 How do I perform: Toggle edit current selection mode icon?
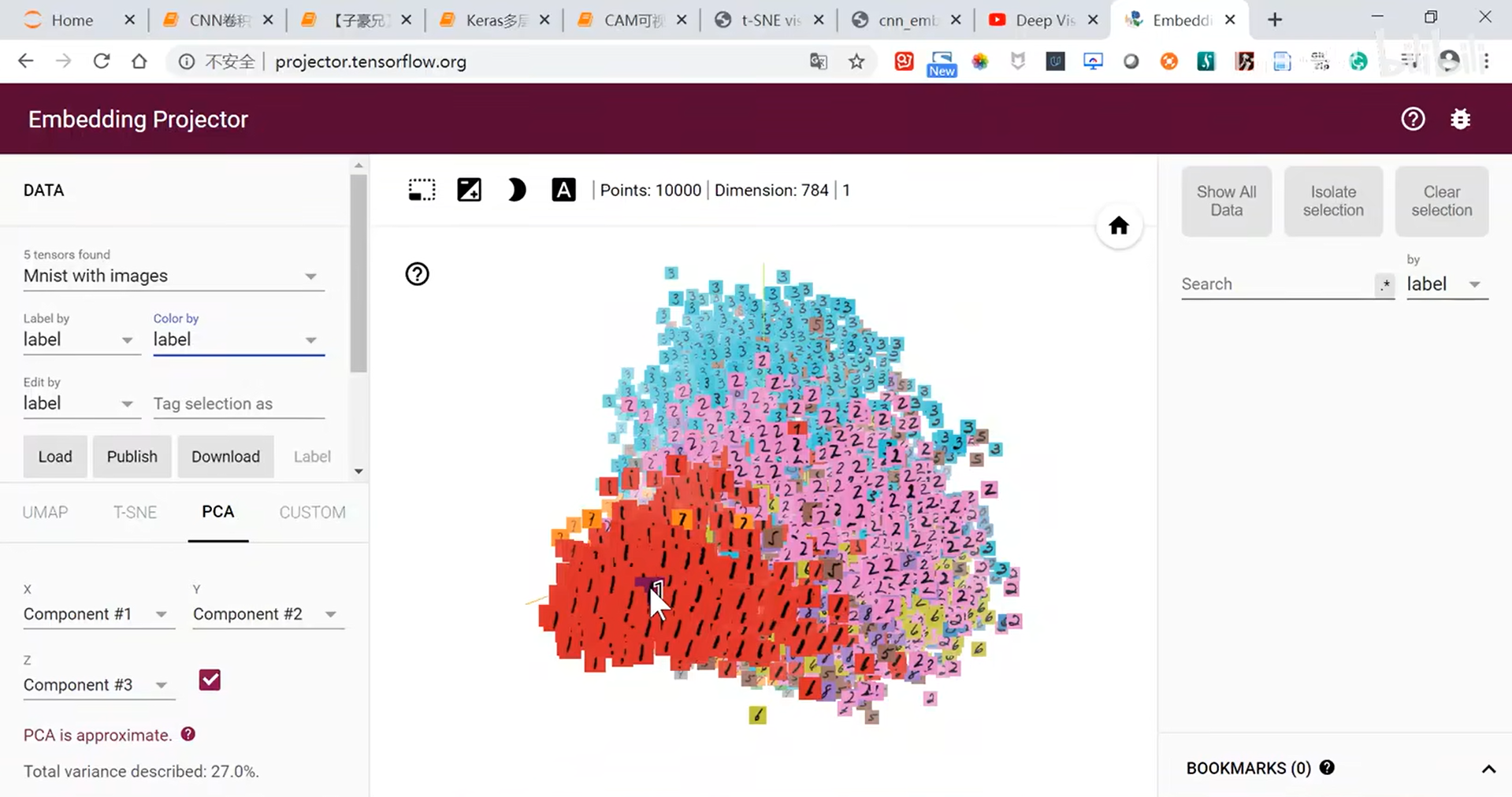469,190
